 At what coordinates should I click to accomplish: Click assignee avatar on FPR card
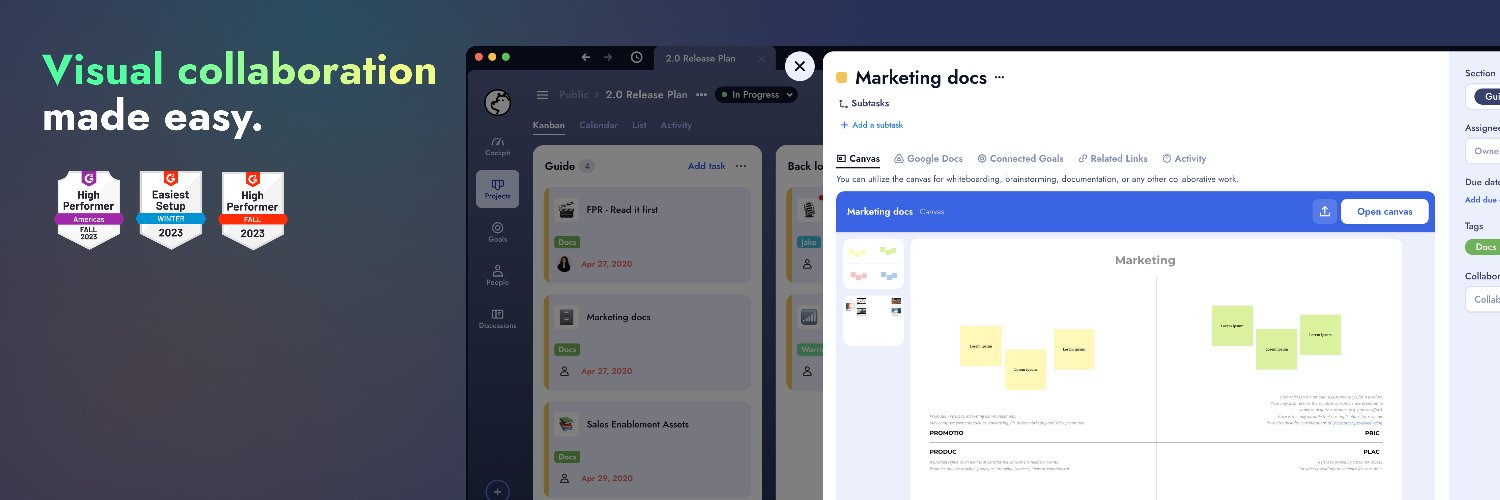(565, 264)
